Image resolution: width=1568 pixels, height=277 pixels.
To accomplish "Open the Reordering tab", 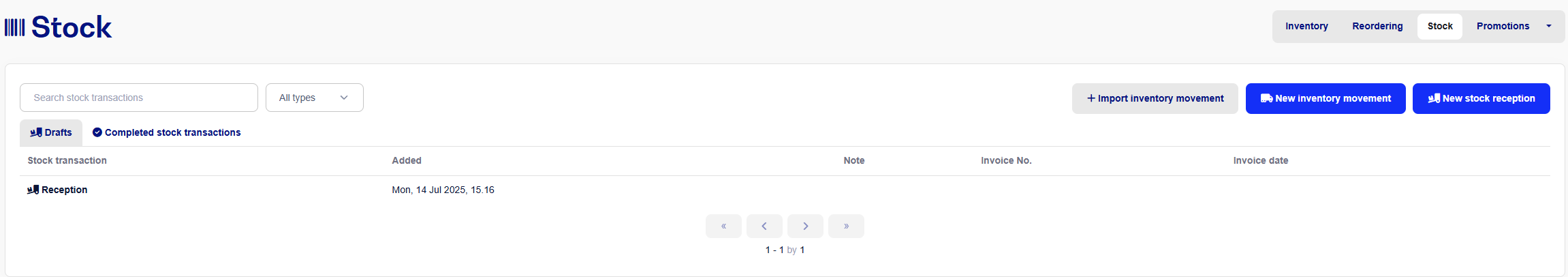I will [1377, 26].
